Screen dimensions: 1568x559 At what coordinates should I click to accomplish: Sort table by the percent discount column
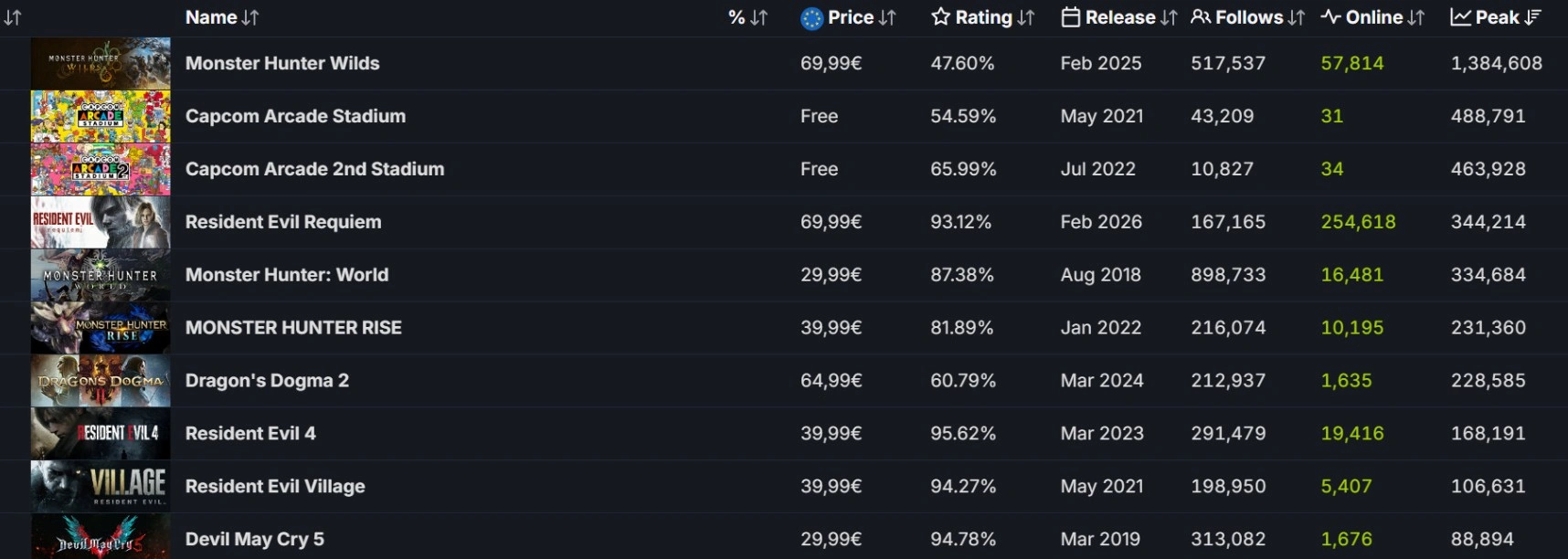[x=758, y=17]
